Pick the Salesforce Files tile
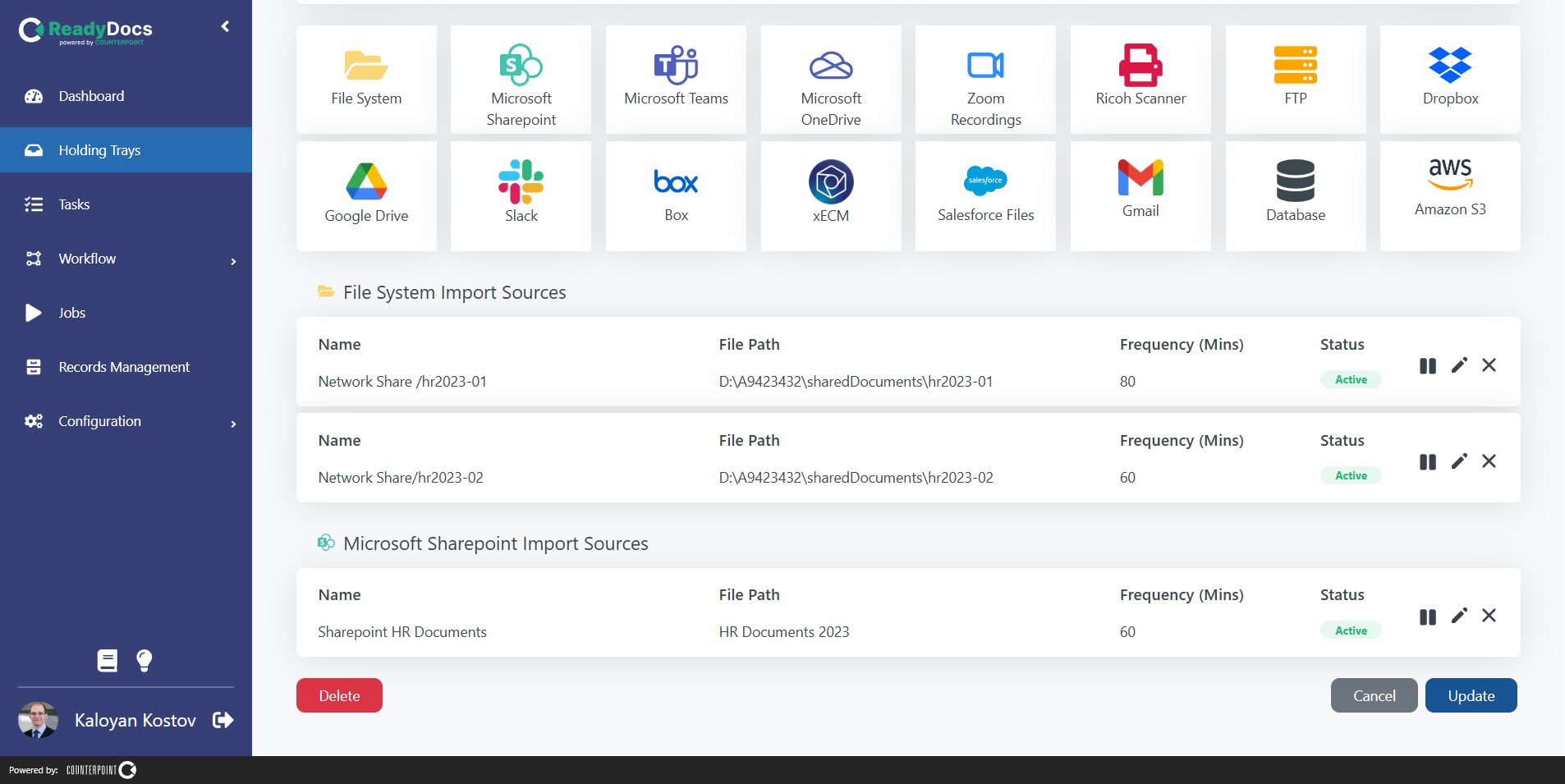This screenshot has height=784, width=1565. [985, 196]
